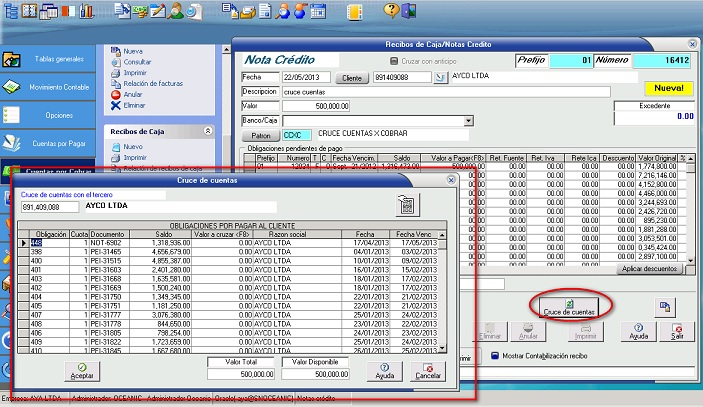
Task: Click the Cancelar button icon
Action: coord(427,369)
